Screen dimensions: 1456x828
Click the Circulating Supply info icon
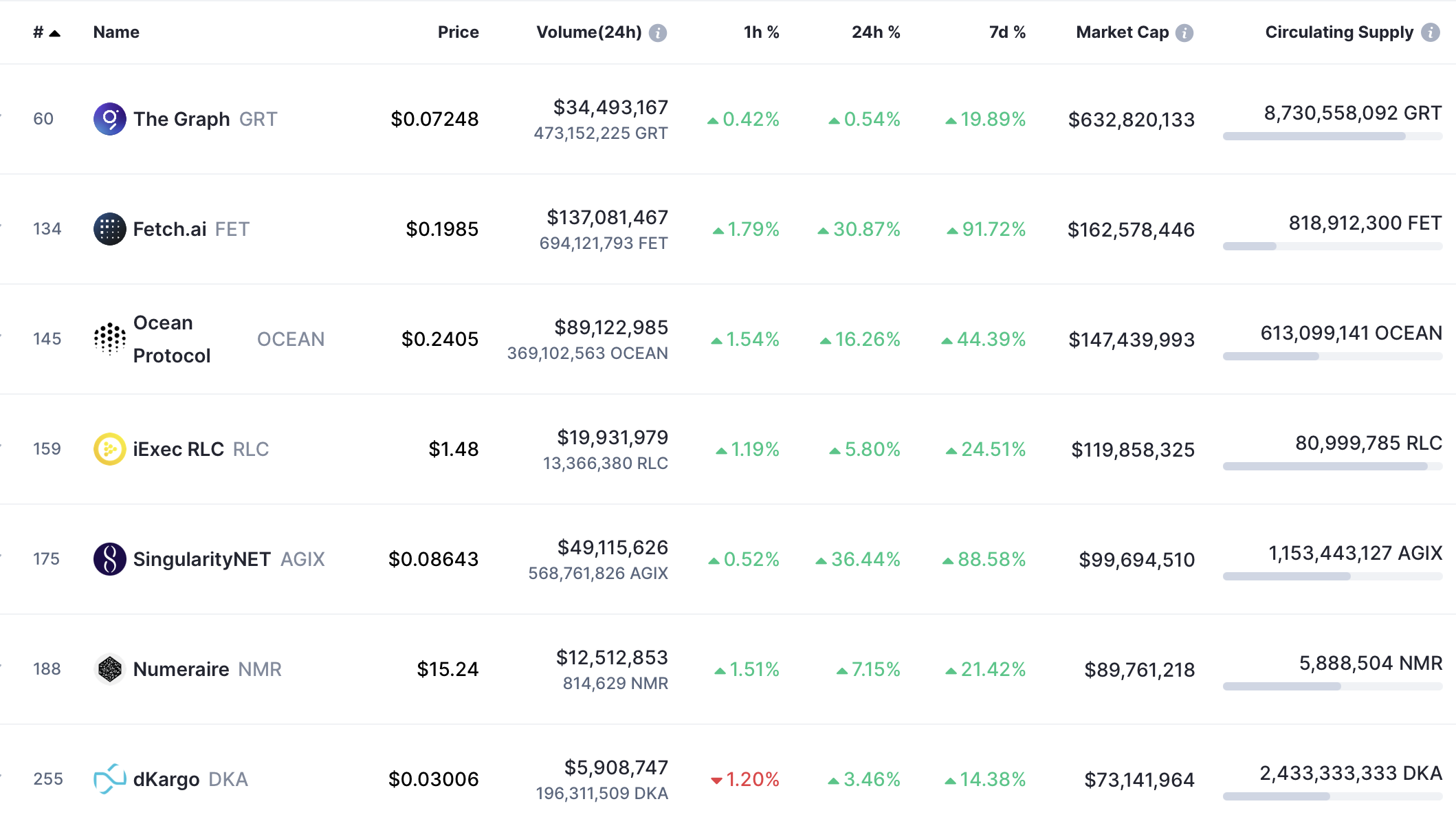tap(1431, 33)
